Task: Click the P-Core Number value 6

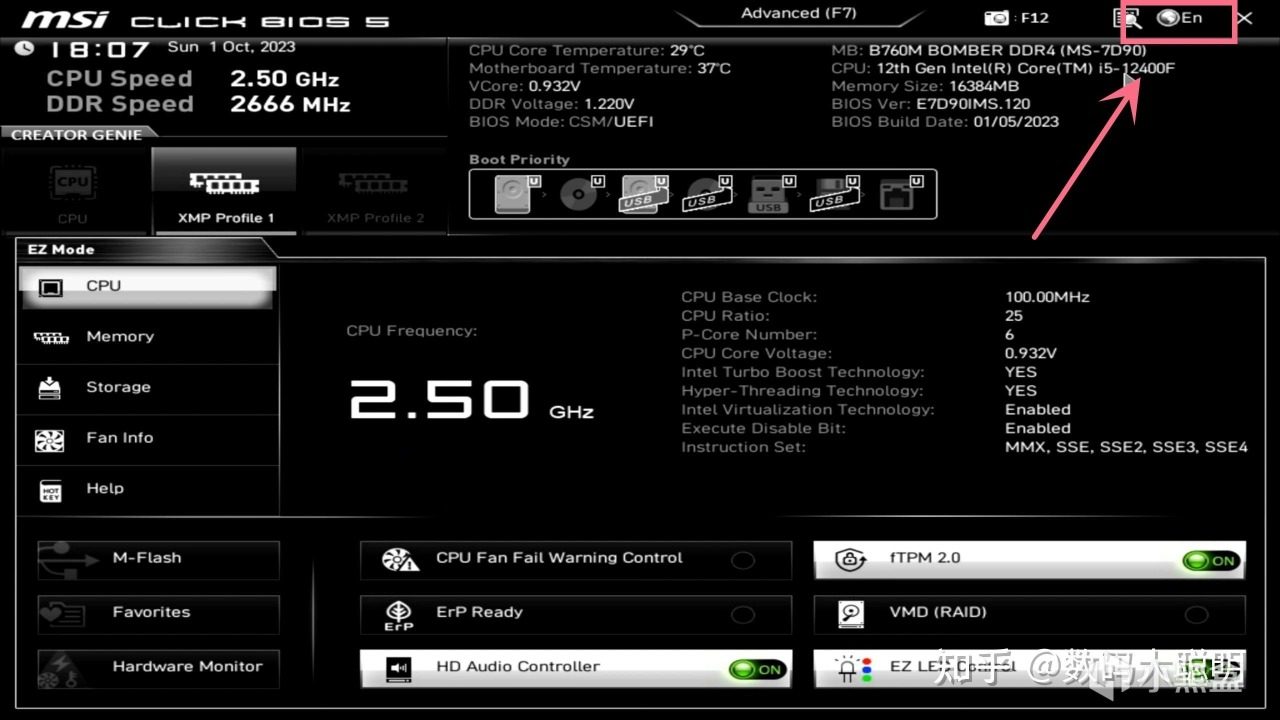Action: [1010, 335]
